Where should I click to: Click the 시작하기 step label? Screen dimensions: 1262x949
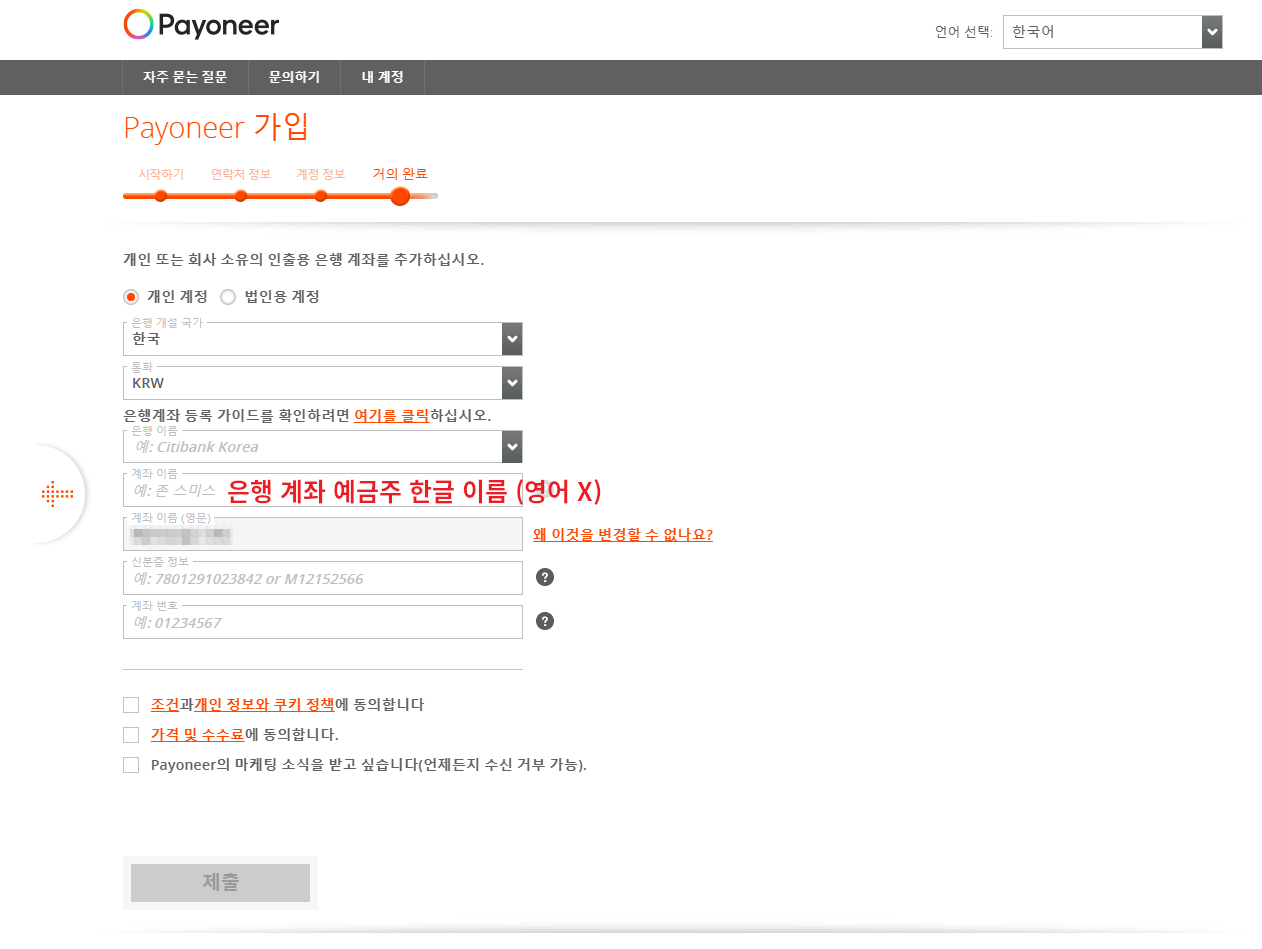[x=161, y=174]
